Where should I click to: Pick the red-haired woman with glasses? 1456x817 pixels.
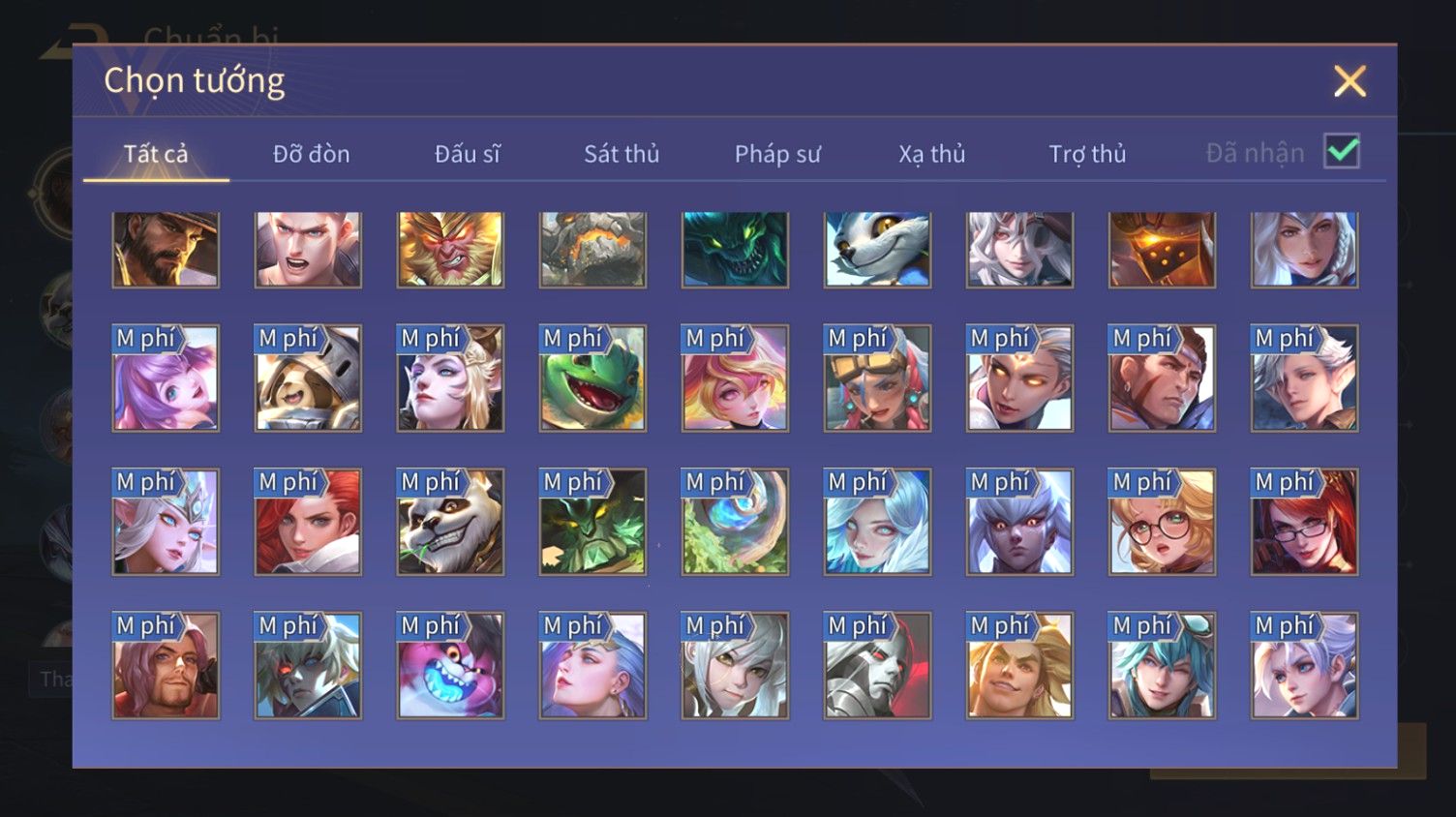(1304, 522)
